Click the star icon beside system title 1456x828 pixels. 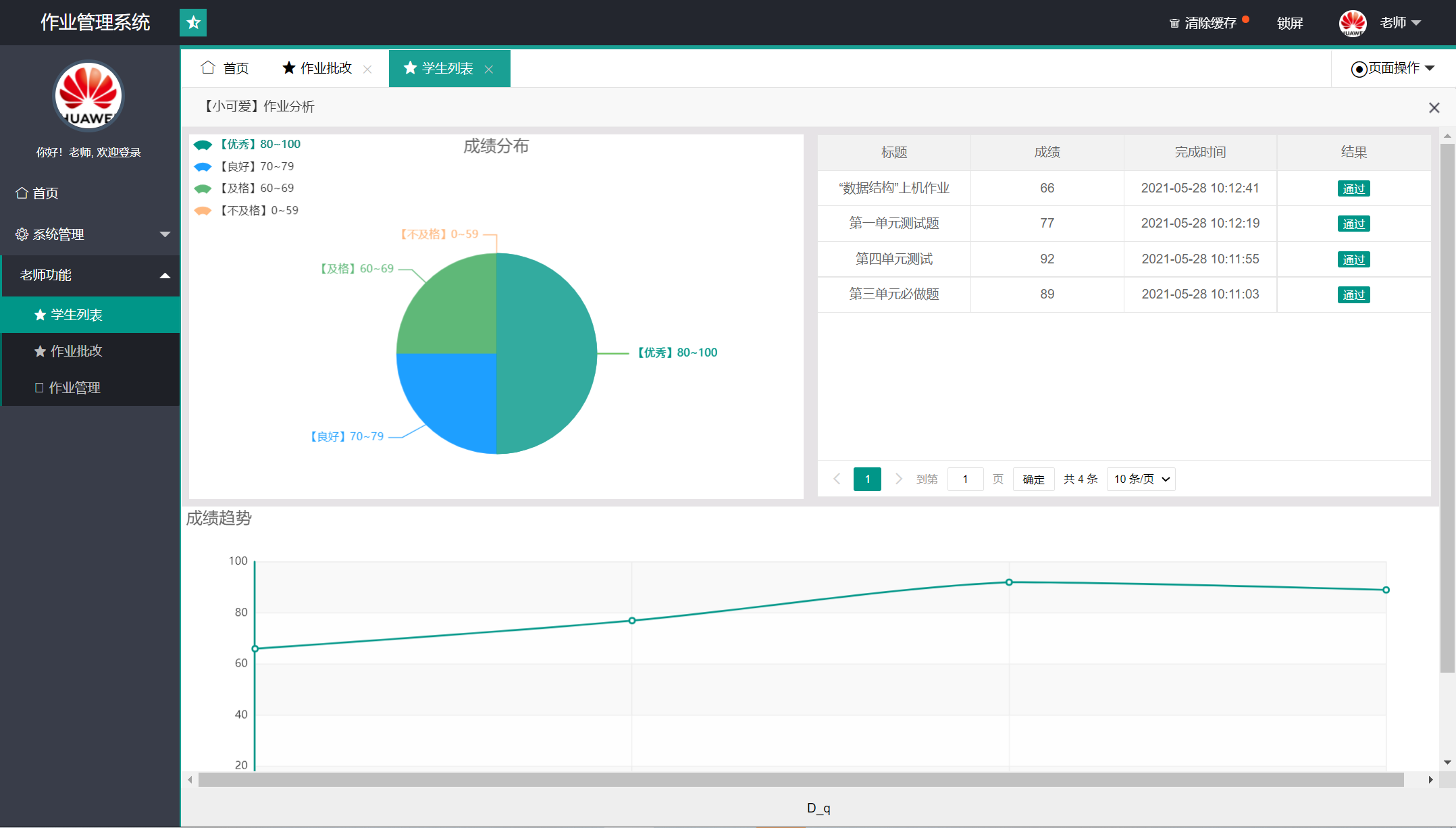(193, 23)
